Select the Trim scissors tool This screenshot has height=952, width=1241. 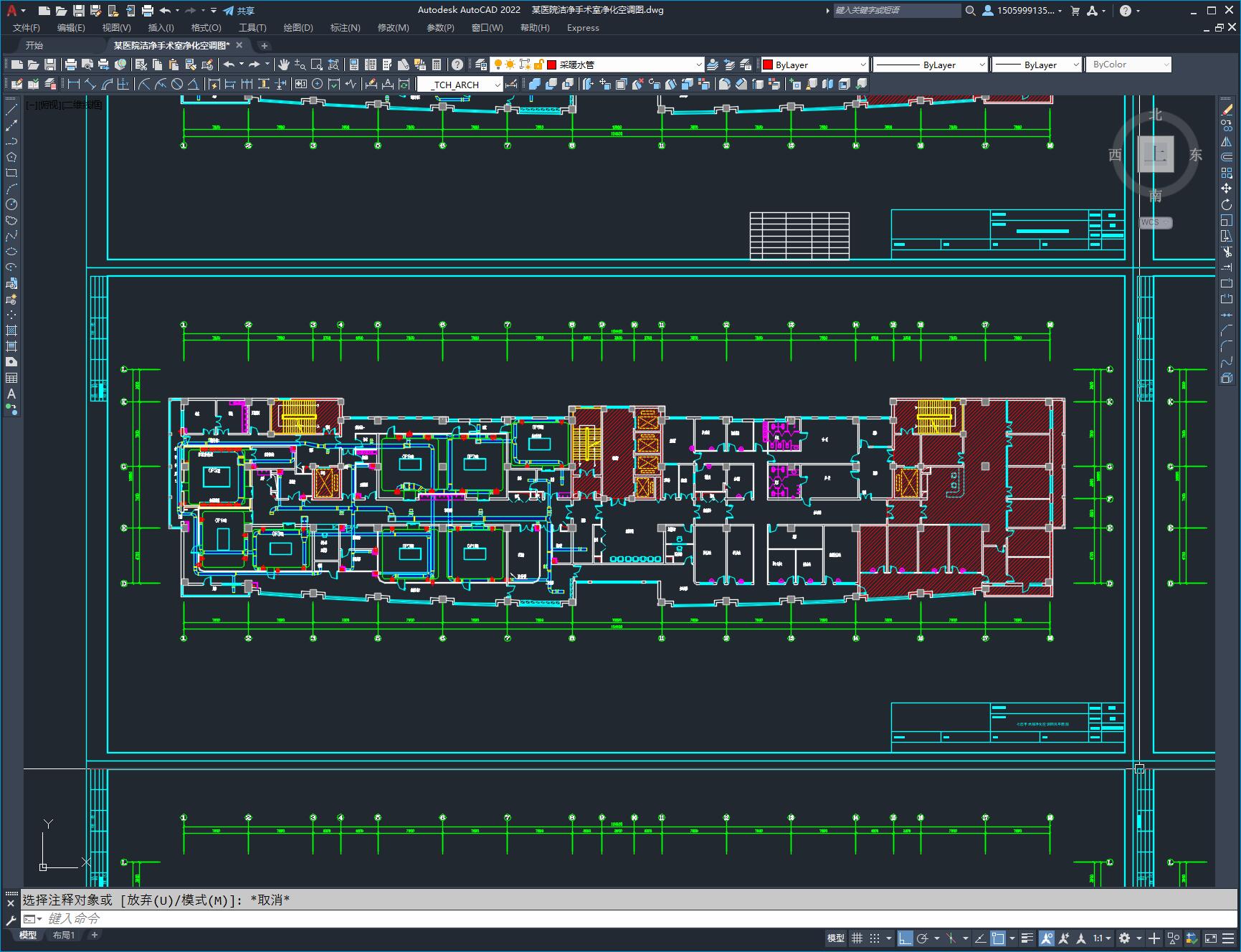1227,252
